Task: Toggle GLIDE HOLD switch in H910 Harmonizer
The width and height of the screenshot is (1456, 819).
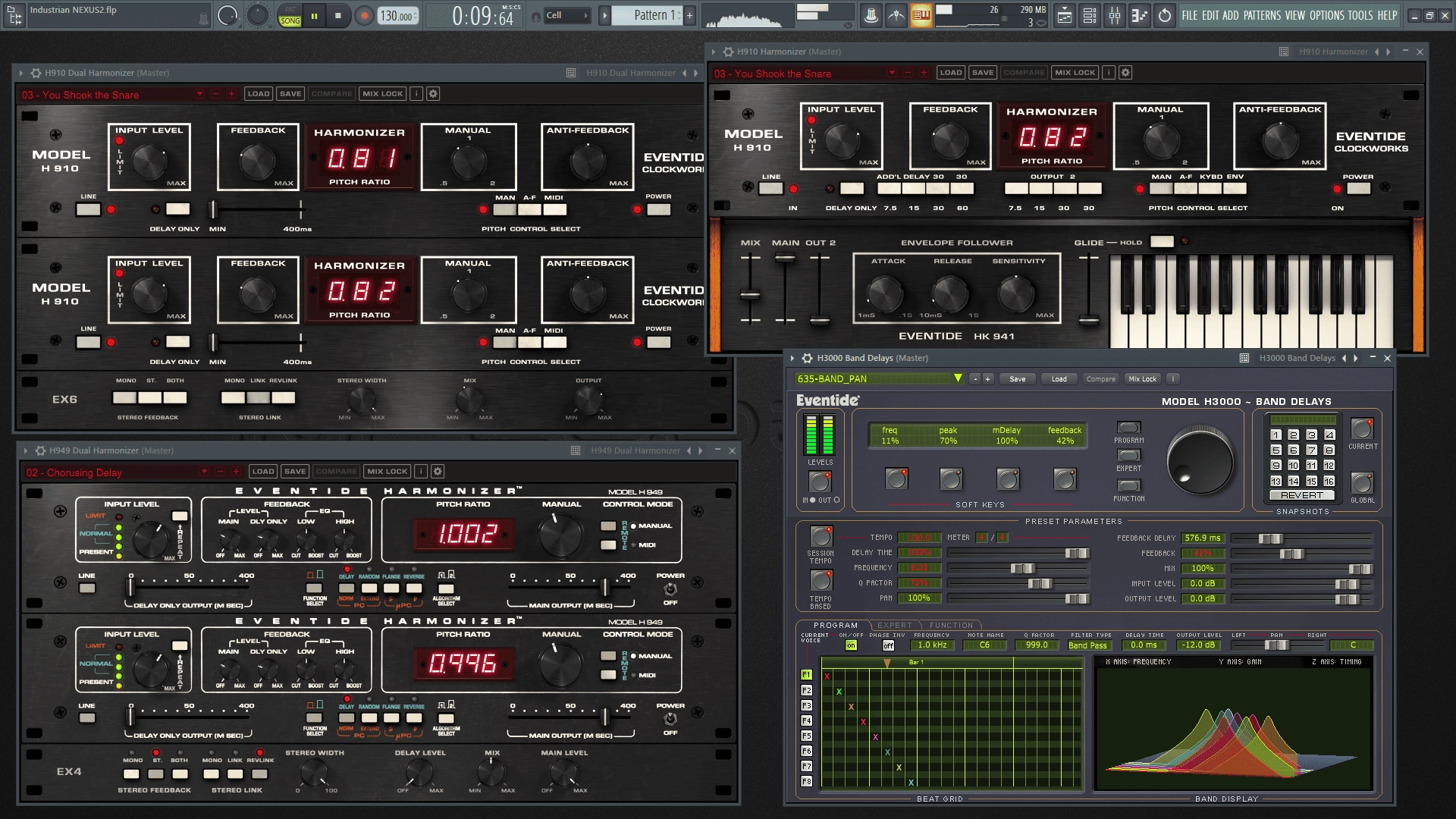Action: [x=1162, y=242]
